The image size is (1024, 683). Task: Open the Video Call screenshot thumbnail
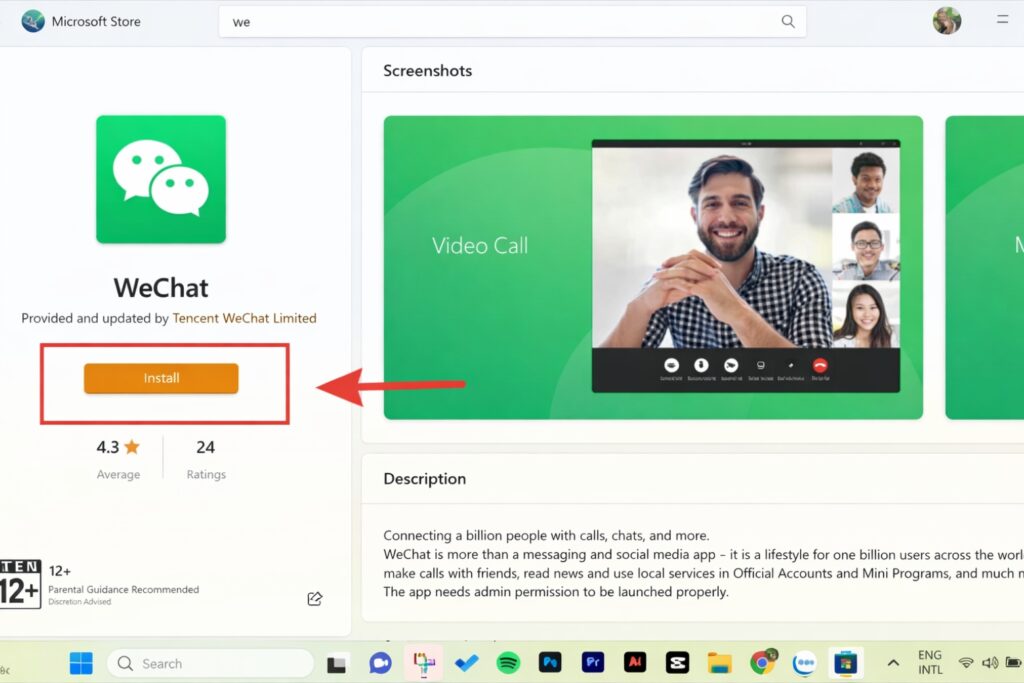tap(653, 268)
